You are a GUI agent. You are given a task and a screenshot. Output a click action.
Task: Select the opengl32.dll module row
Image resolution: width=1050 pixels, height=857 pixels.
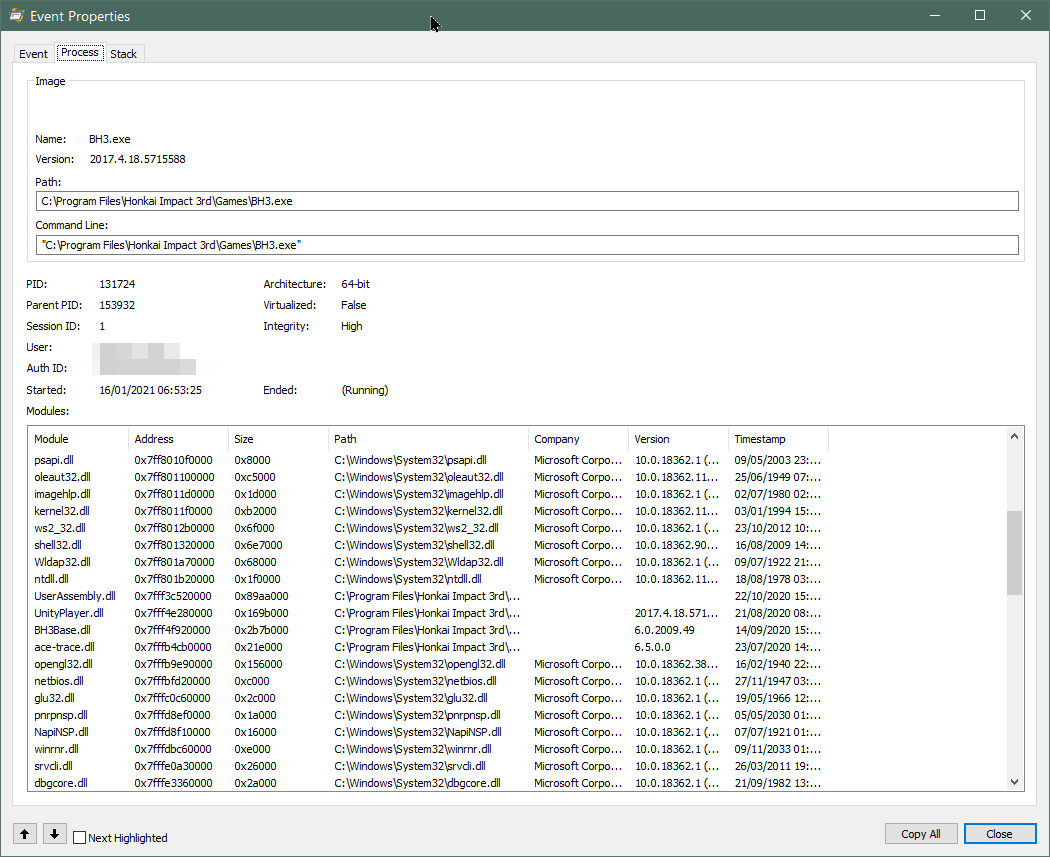(429, 664)
